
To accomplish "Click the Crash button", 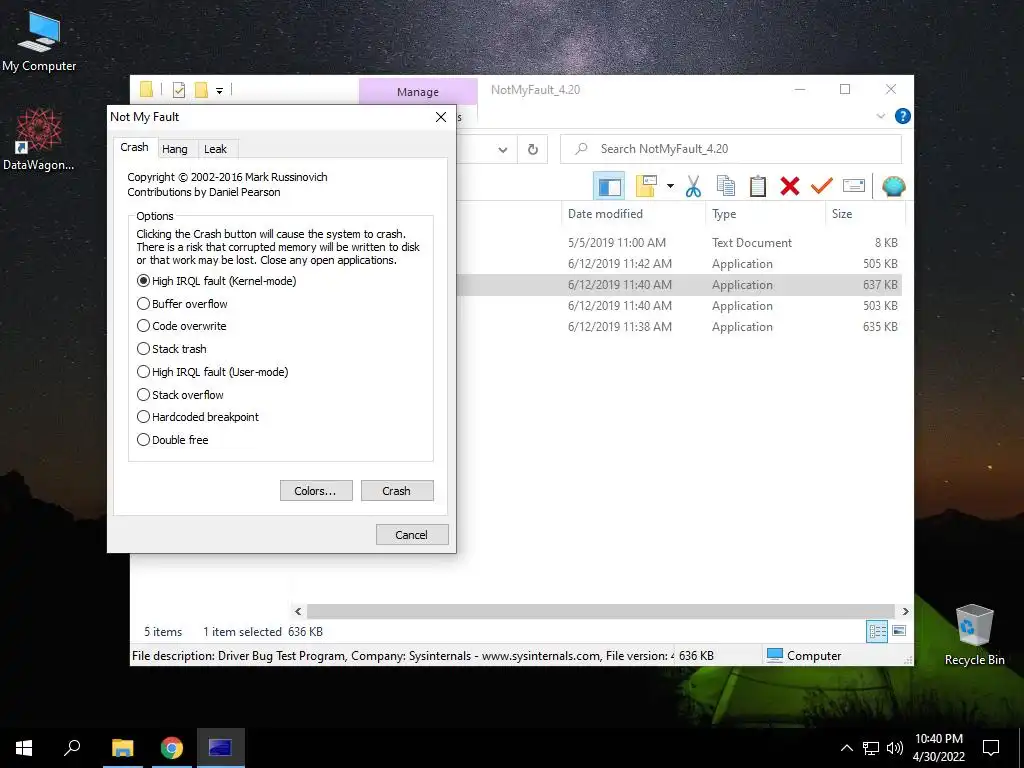I will tap(397, 491).
